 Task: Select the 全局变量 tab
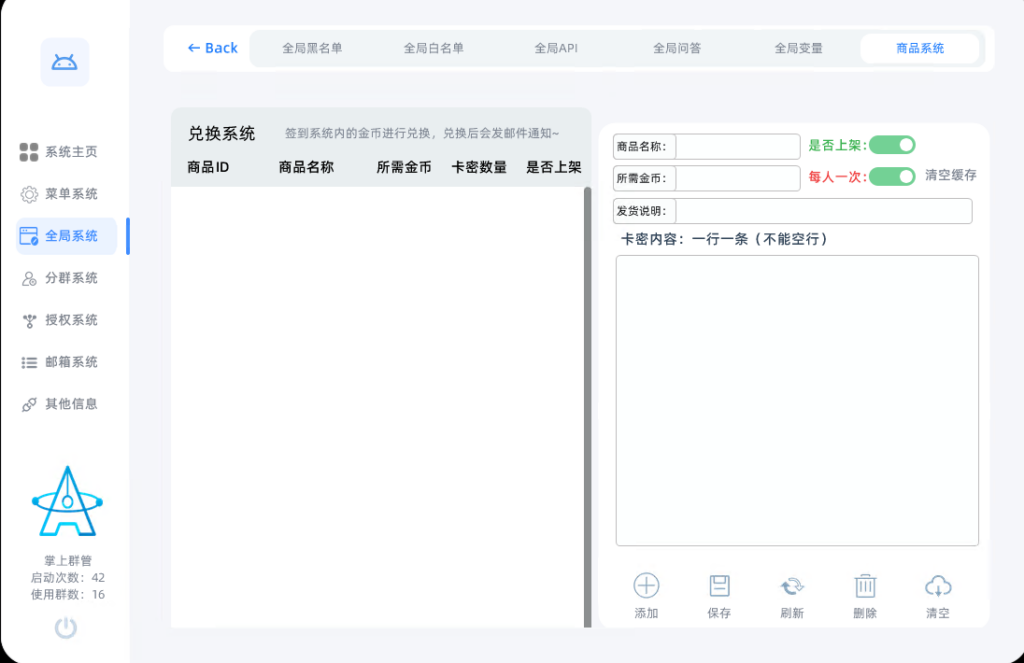(x=798, y=47)
